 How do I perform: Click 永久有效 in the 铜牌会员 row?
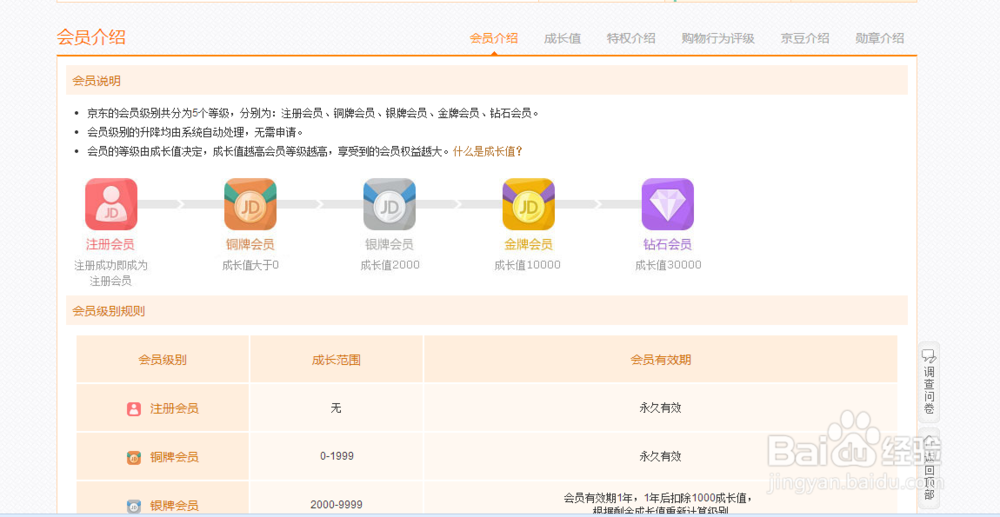pyautogui.click(x=660, y=456)
